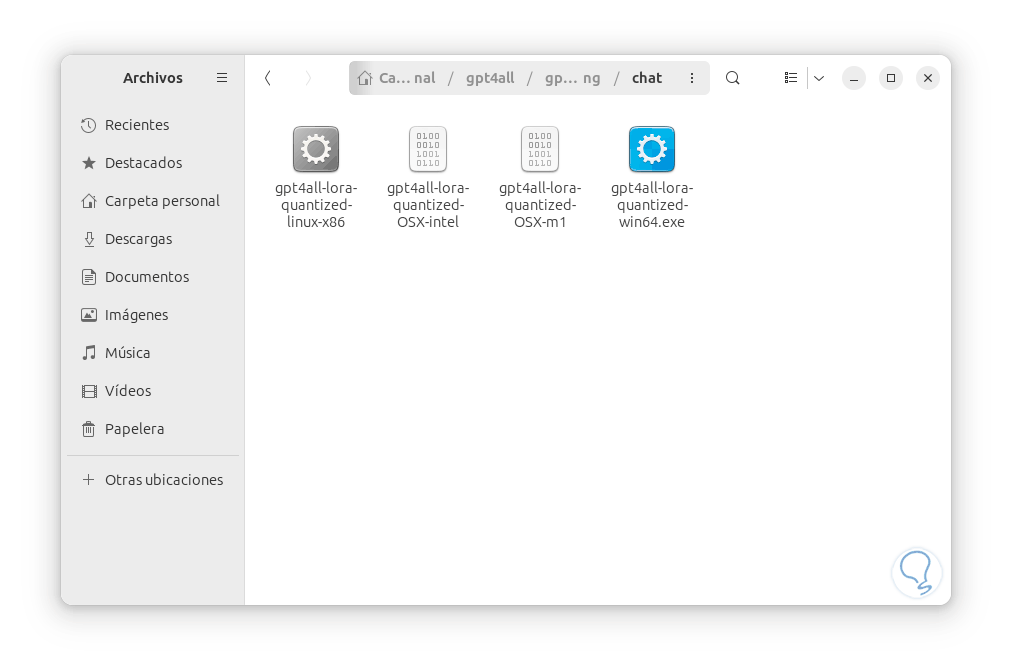The image size is (1012, 672).
Task: Open the path bar three-dot menu
Action: (x=692, y=78)
